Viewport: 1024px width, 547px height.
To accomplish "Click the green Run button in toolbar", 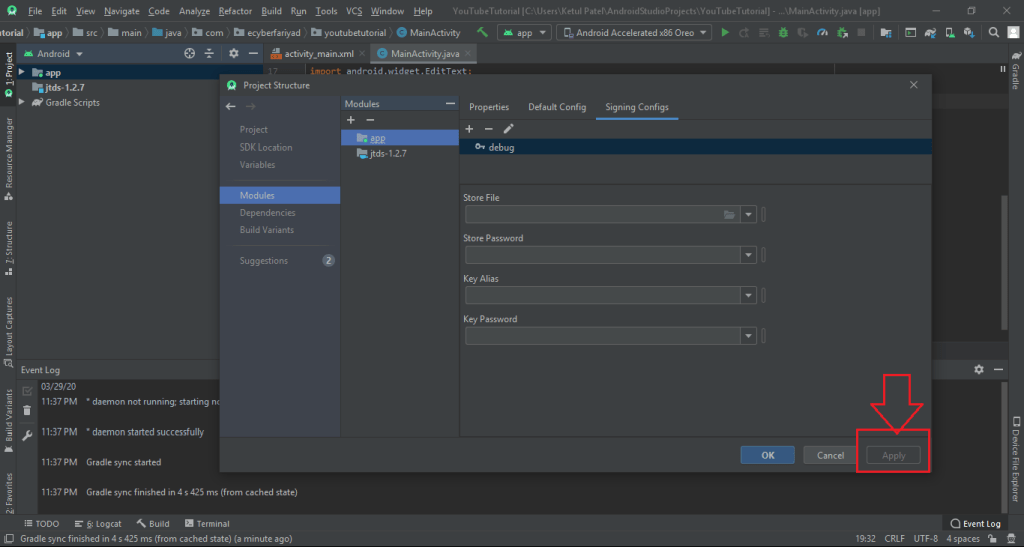I will click(x=725, y=32).
